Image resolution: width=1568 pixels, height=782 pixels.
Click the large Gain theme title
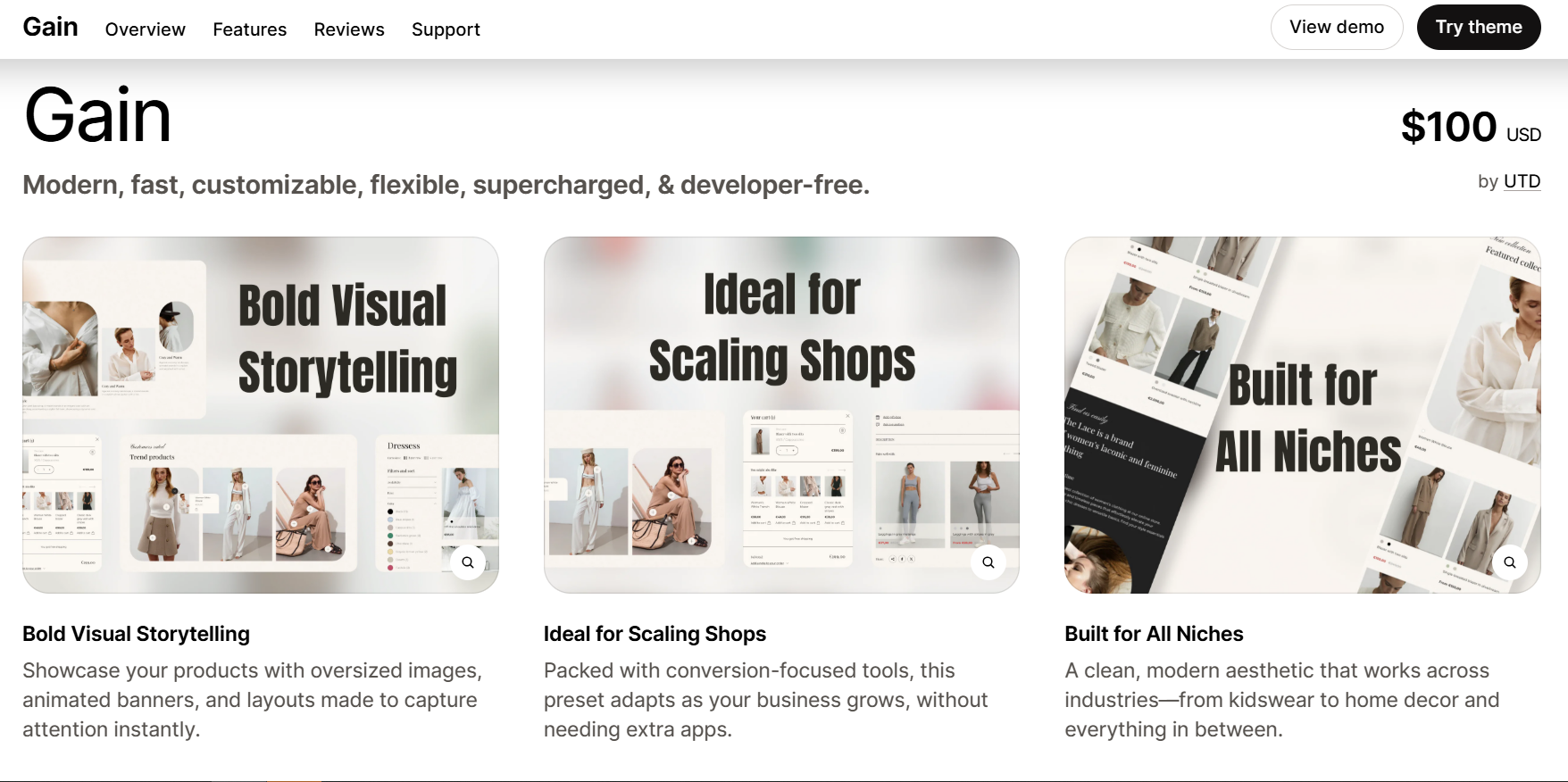click(x=97, y=115)
